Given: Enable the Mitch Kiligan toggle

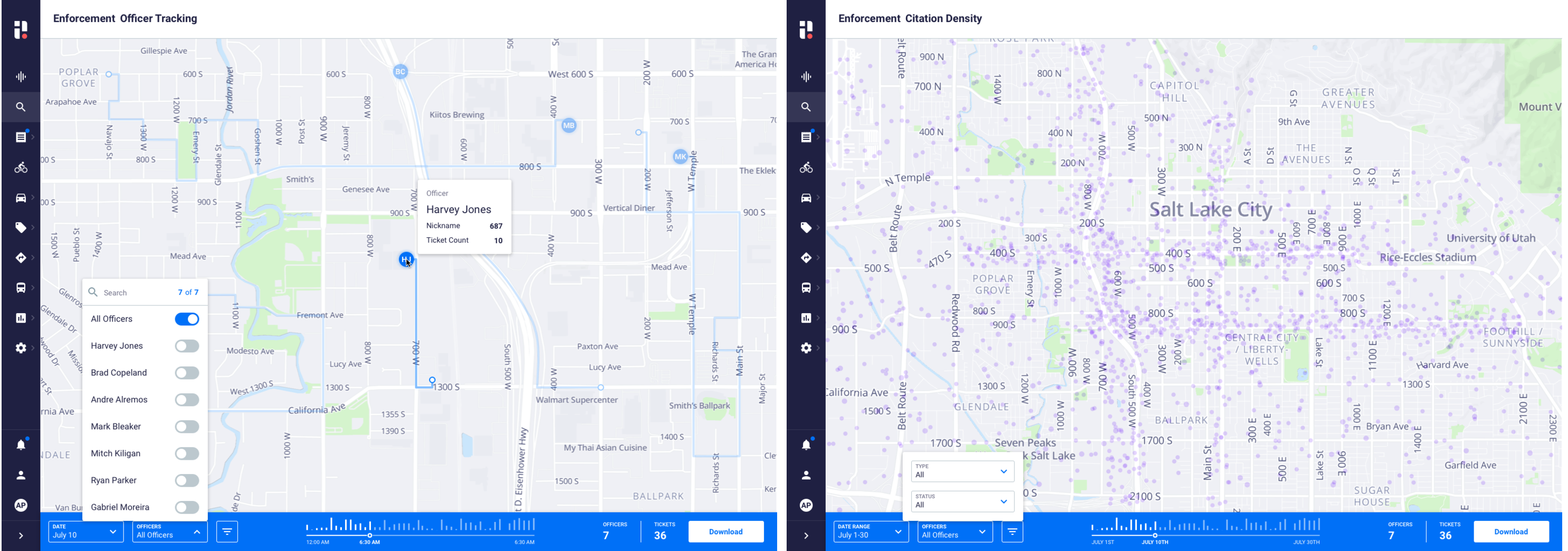Looking at the screenshot, I should click(187, 453).
